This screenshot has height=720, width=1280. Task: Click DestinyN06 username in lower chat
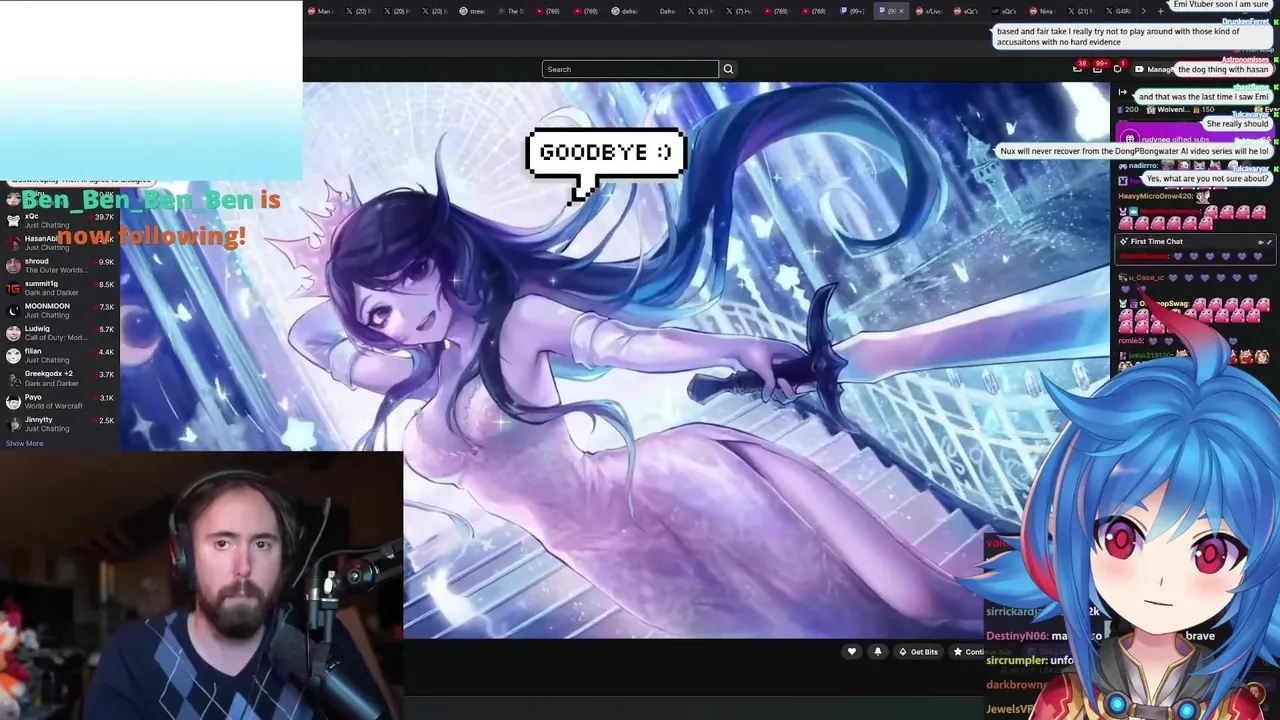pos(1016,636)
